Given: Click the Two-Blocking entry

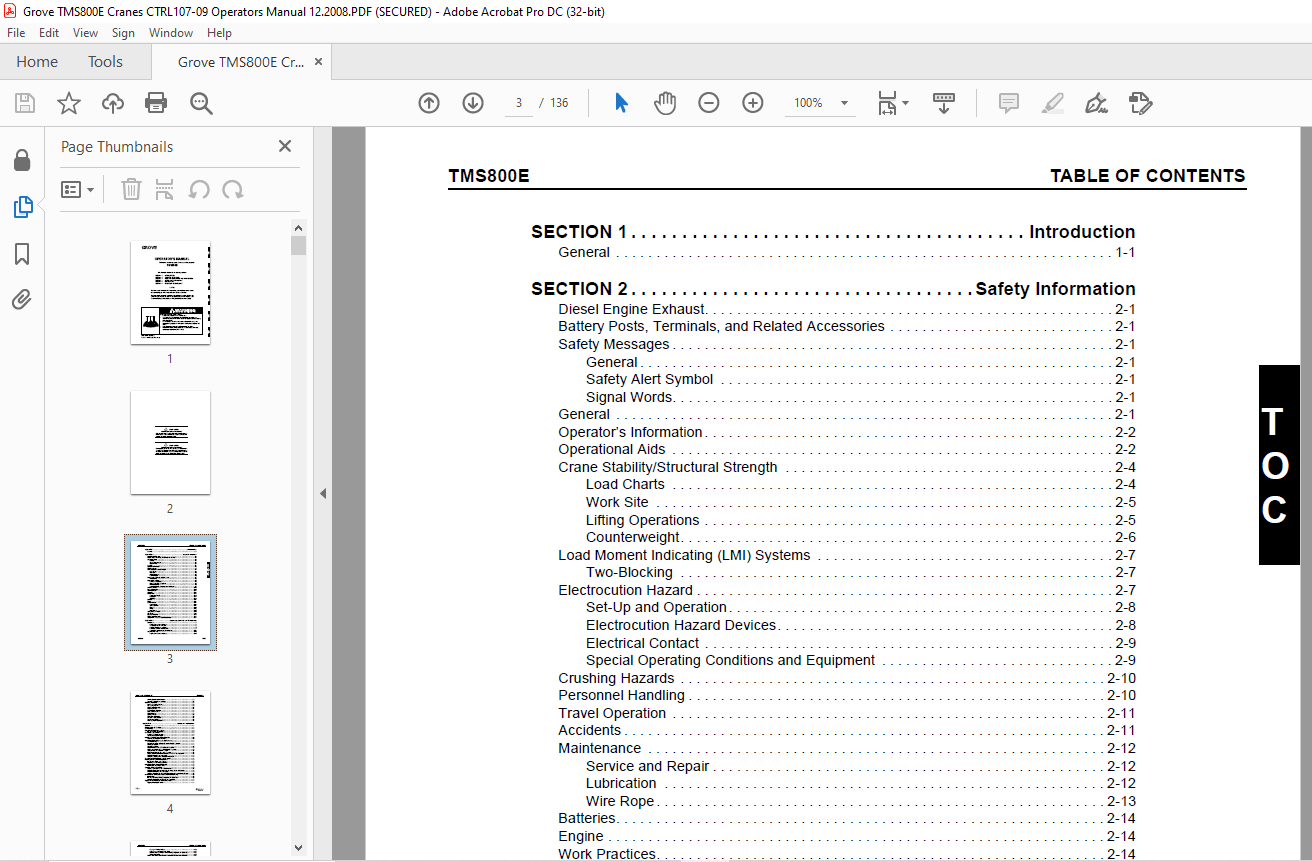Looking at the screenshot, I should [x=861, y=572].
